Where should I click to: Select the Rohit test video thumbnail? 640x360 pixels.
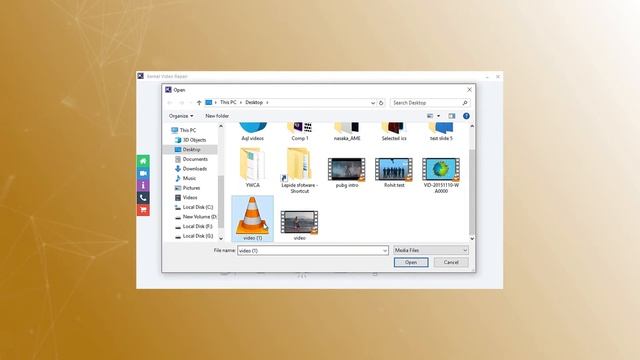(x=394, y=172)
